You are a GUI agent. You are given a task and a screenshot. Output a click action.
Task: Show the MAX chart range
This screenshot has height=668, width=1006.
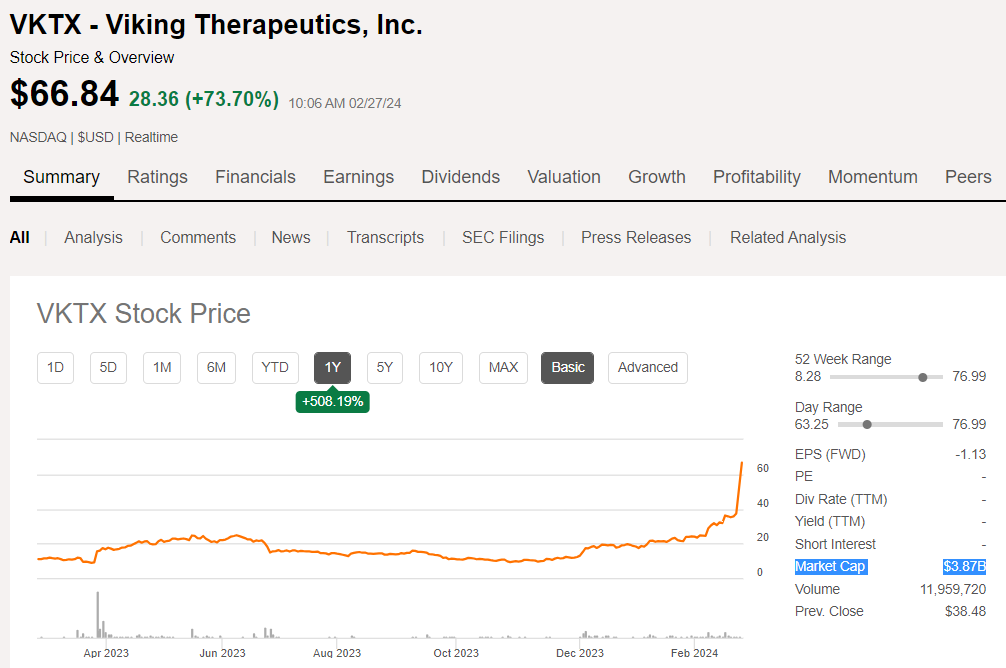(x=503, y=367)
